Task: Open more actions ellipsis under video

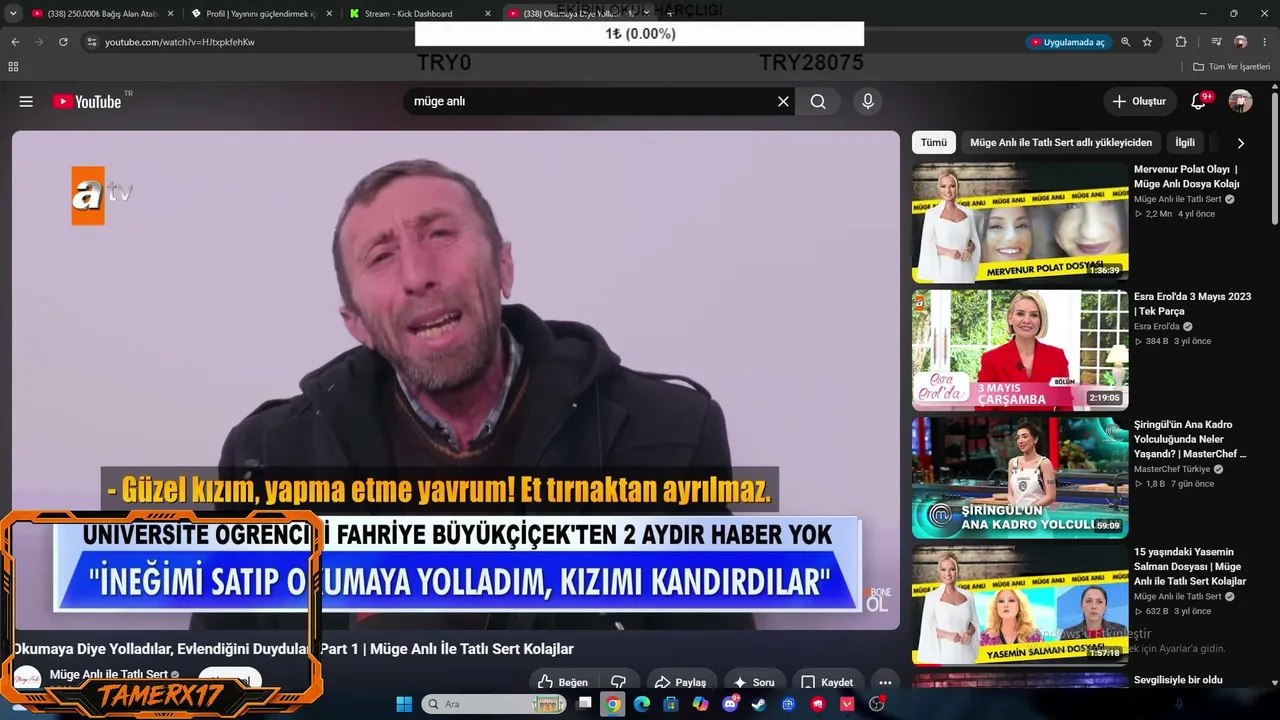Action: coord(884,682)
